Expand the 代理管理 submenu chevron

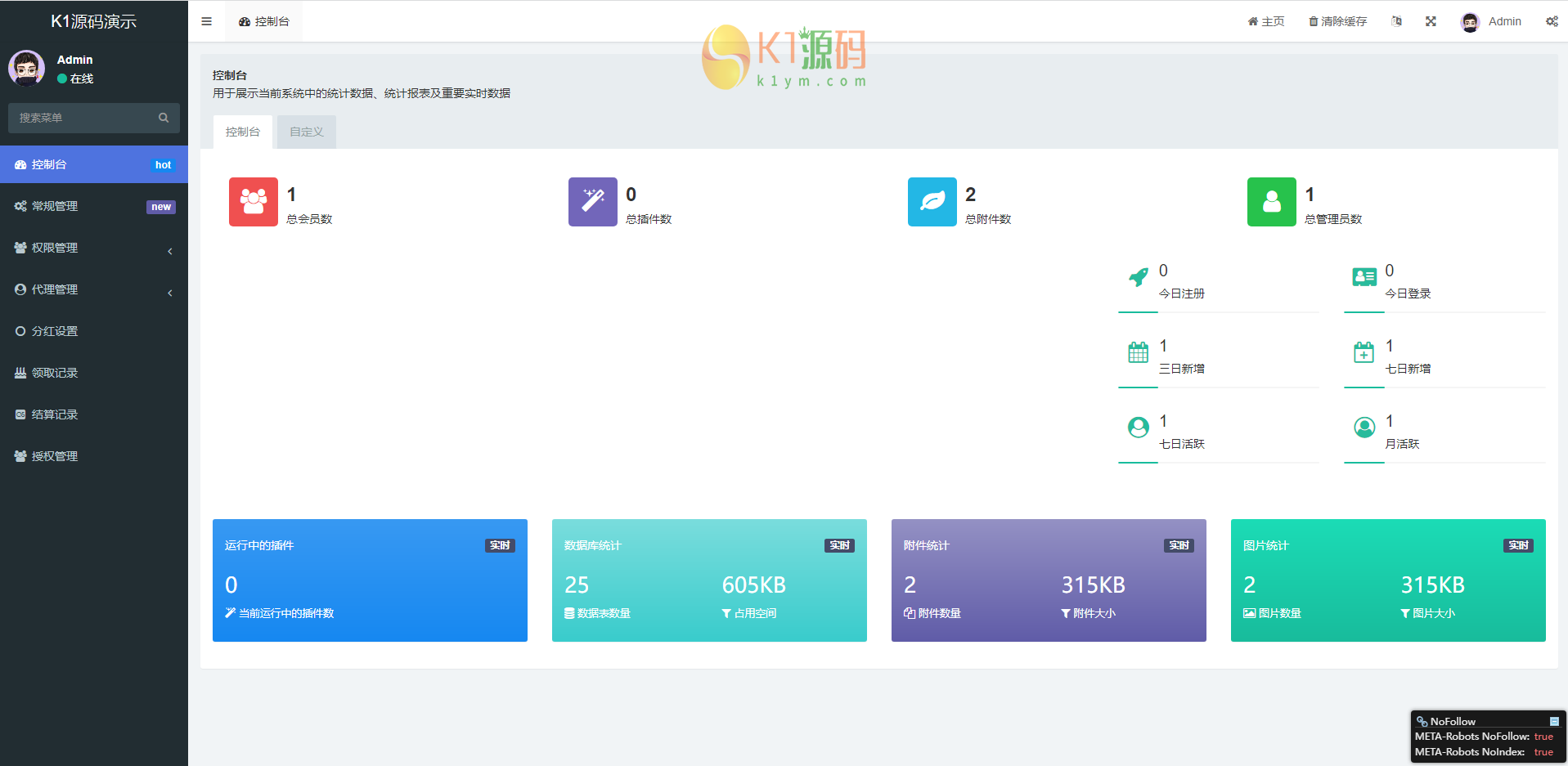coord(170,293)
